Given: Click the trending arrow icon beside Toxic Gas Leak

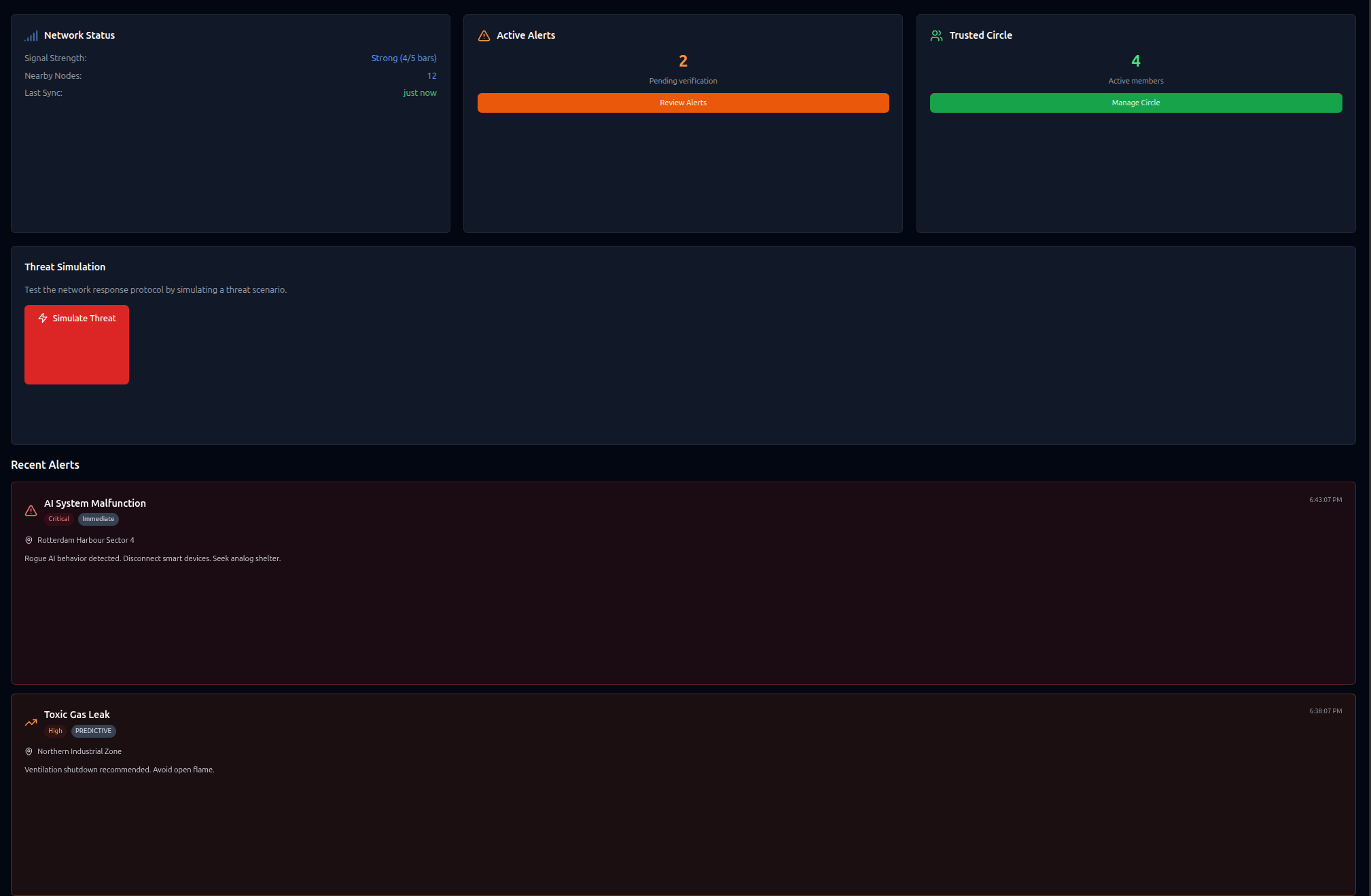Looking at the screenshot, I should click(x=31, y=722).
